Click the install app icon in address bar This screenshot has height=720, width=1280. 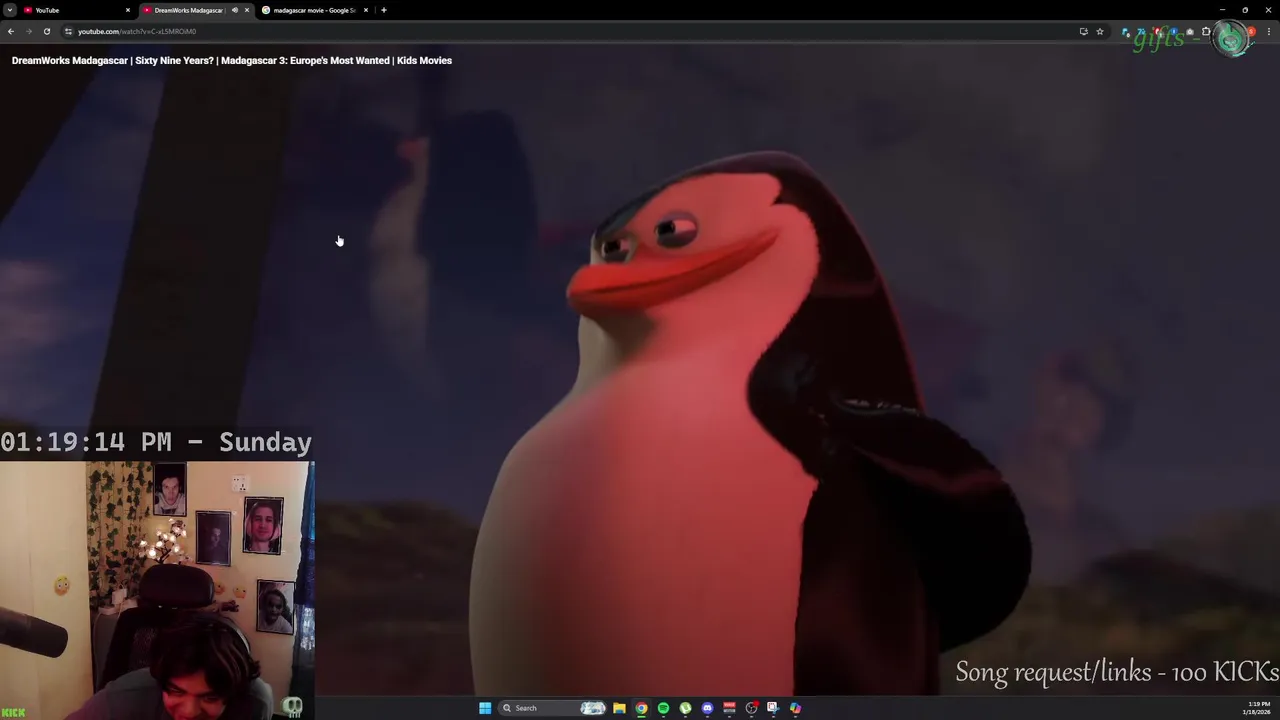pos(1084,31)
